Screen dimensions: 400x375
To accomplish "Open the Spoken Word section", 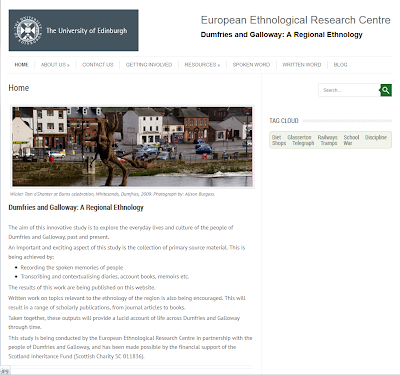I will click(x=251, y=65).
